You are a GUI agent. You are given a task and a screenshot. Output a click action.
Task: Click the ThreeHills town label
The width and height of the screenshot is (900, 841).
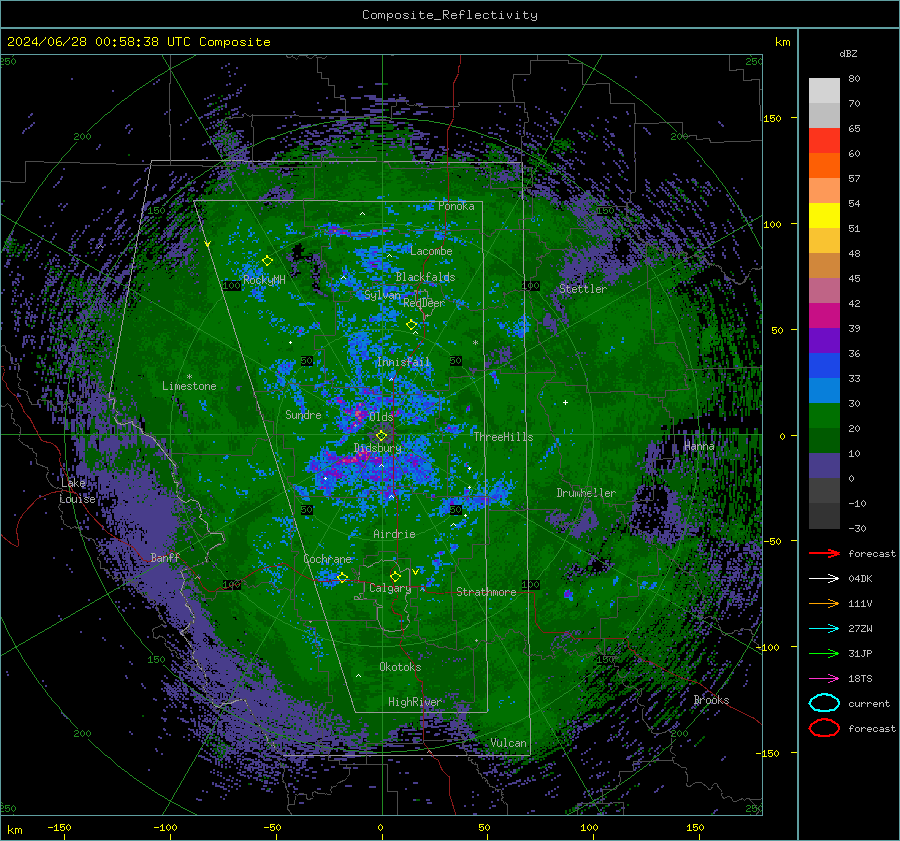pyautogui.click(x=503, y=437)
